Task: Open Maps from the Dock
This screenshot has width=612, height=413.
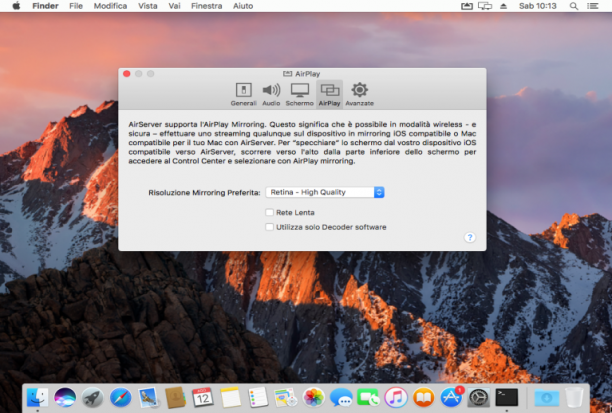Action: tap(286, 397)
